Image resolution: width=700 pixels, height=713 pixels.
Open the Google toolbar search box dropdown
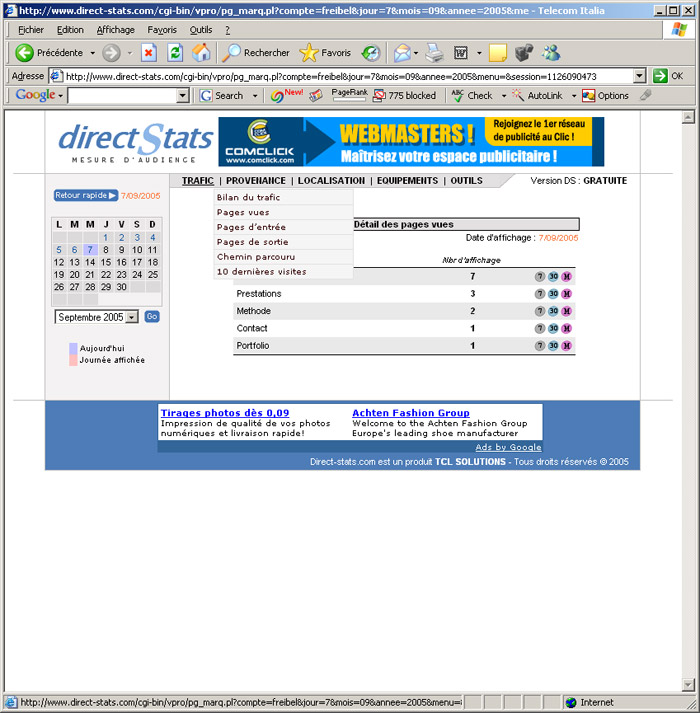pos(182,96)
